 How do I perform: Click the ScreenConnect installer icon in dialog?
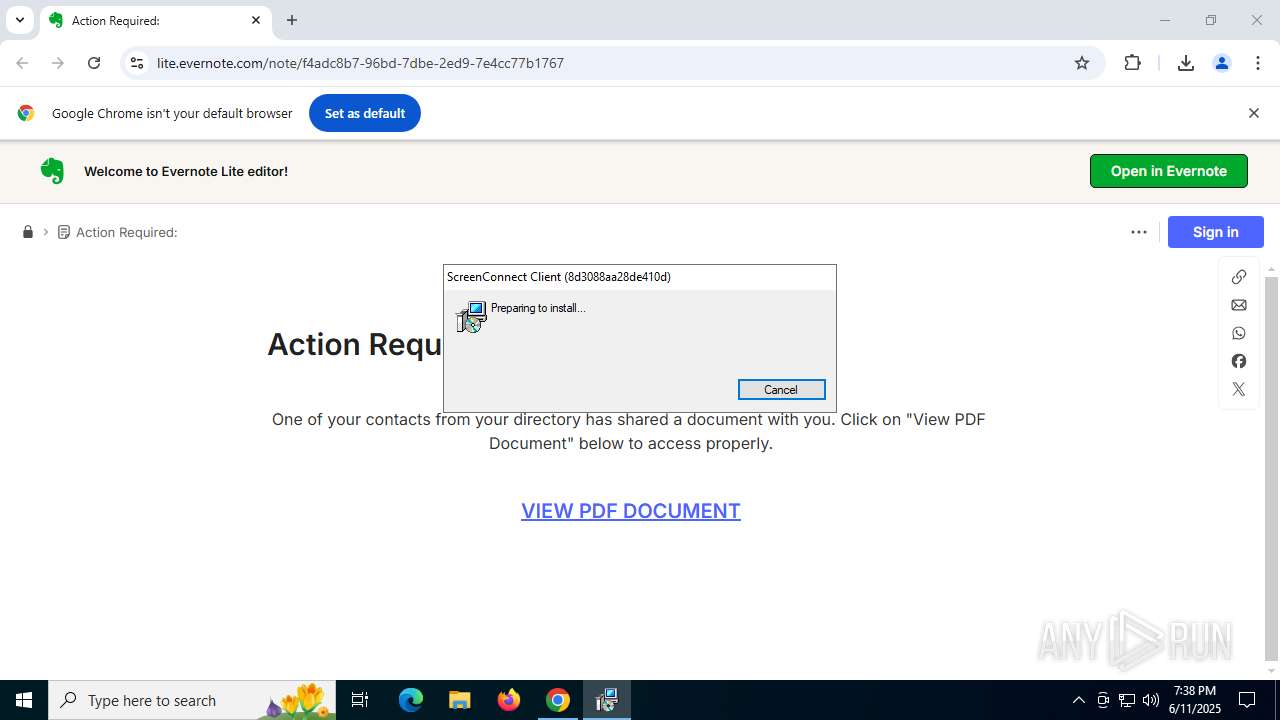coord(471,317)
